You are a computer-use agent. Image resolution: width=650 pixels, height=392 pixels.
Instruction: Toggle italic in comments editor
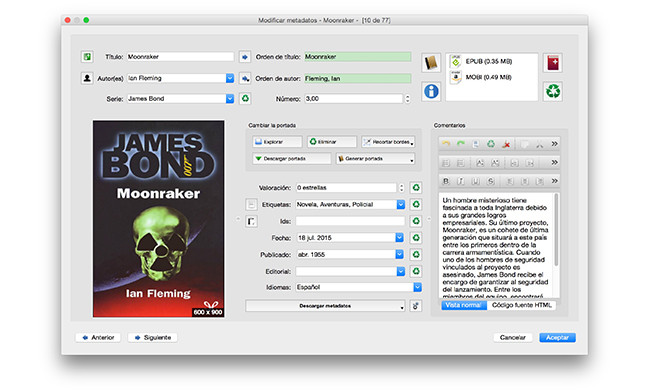tap(461, 181)
